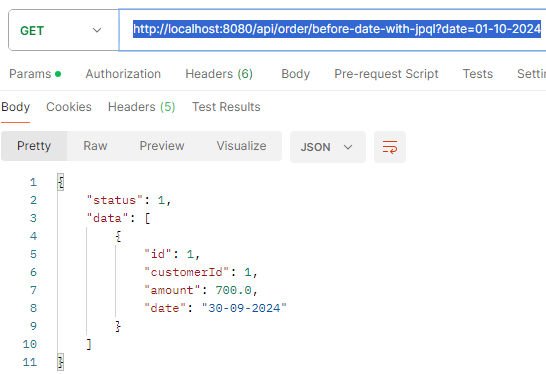546x374 pixels.
Task: Open the Pre-request Script tab
Action: 386,74
